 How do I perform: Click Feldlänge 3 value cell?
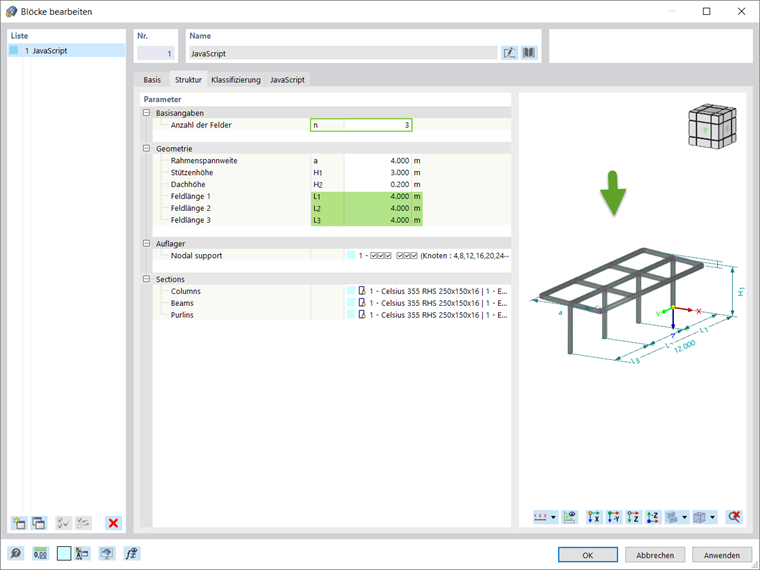378,220
